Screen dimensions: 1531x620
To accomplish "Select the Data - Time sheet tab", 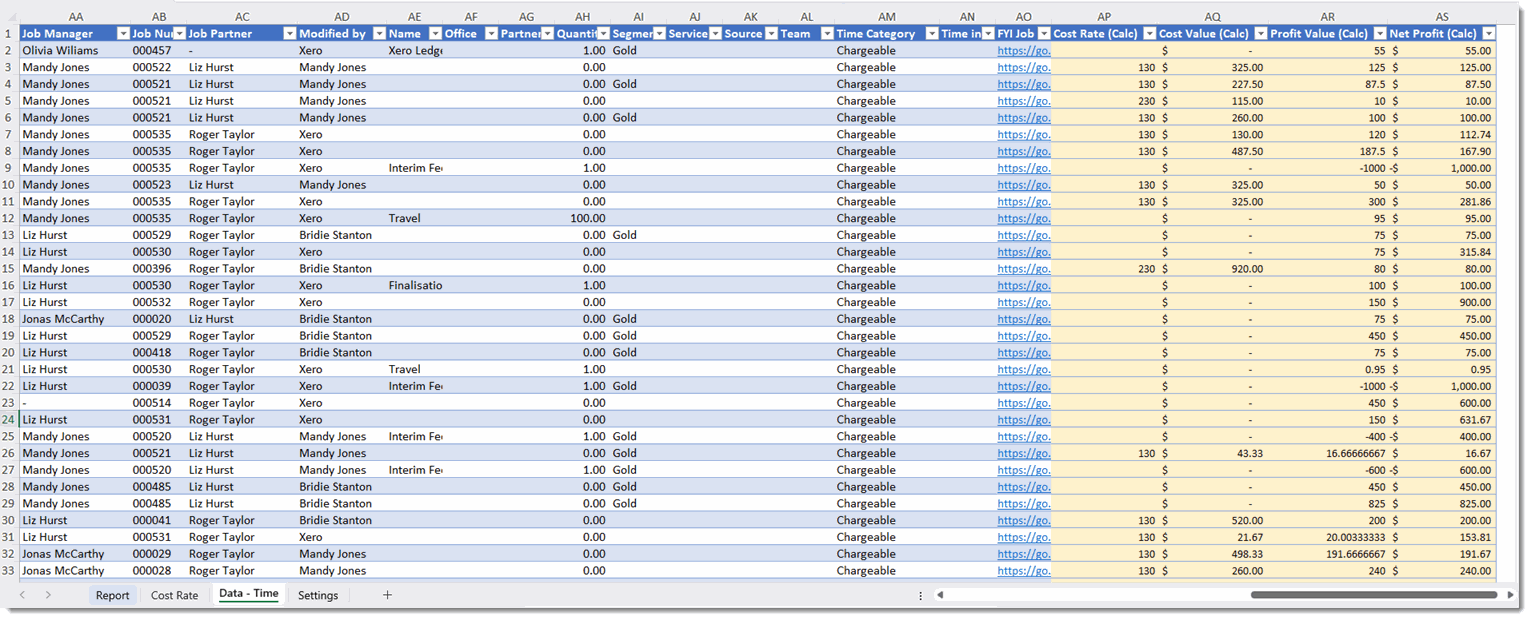I will (x=249, y=594).
